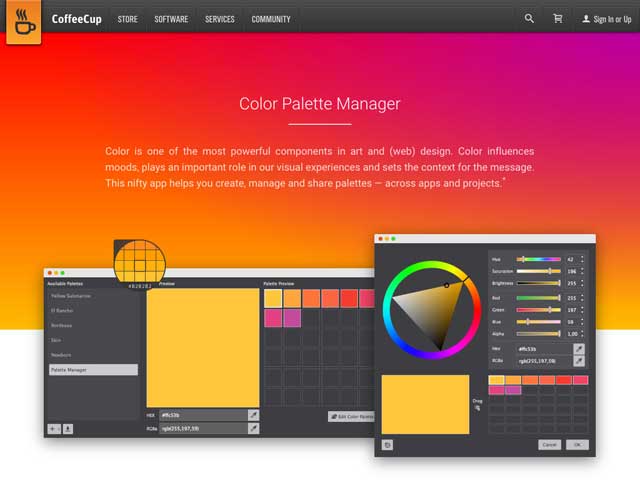
Task: Select the Palette Manager palette in the list
Action: pyautogui.click(x=93, y=370)
